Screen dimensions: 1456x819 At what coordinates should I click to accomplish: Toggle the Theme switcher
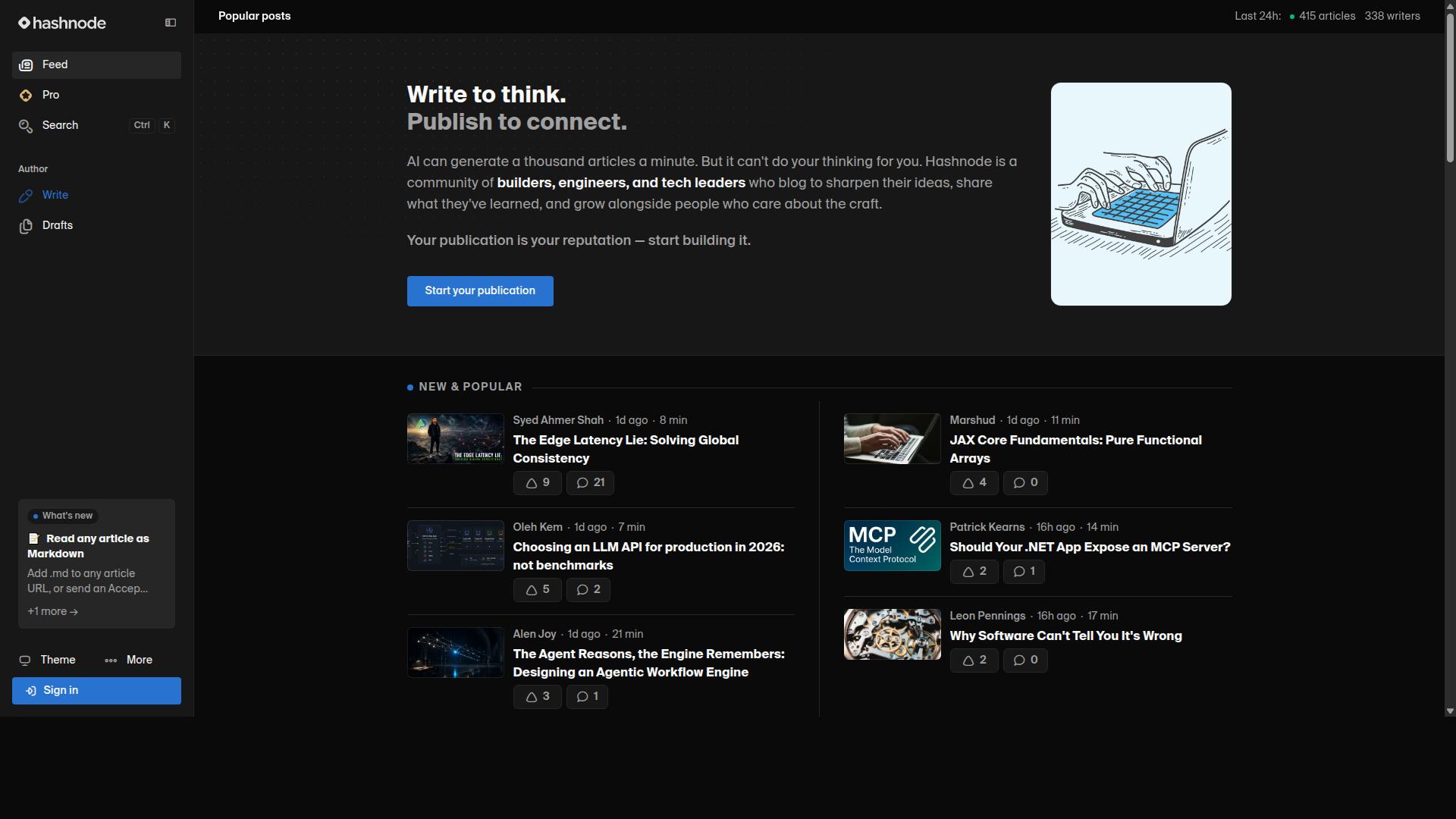click(x=47, y=661)
